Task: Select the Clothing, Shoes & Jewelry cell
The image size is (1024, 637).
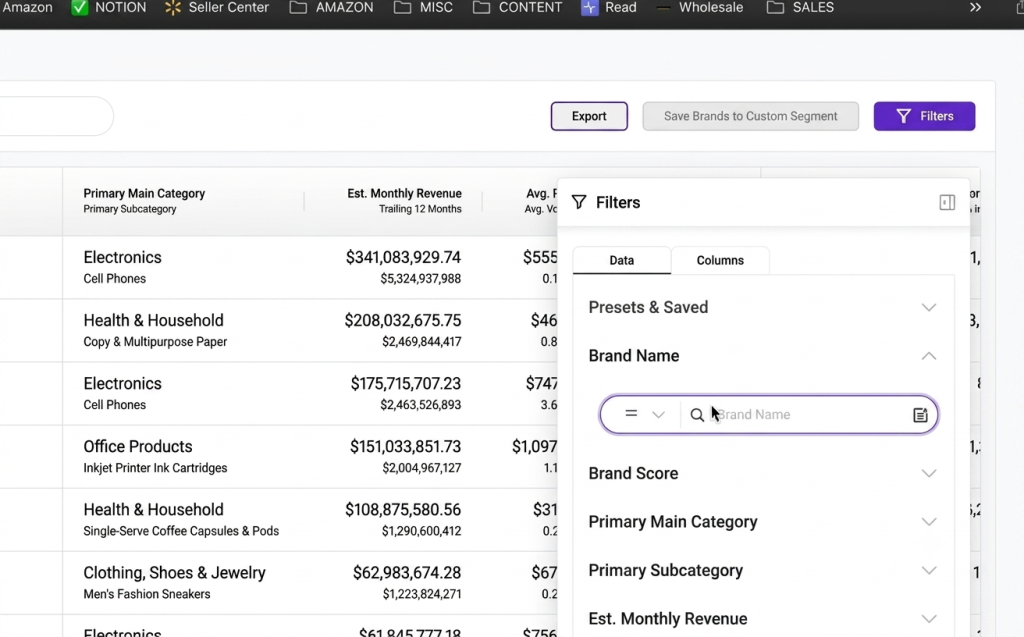Action: tap(174, 573)
